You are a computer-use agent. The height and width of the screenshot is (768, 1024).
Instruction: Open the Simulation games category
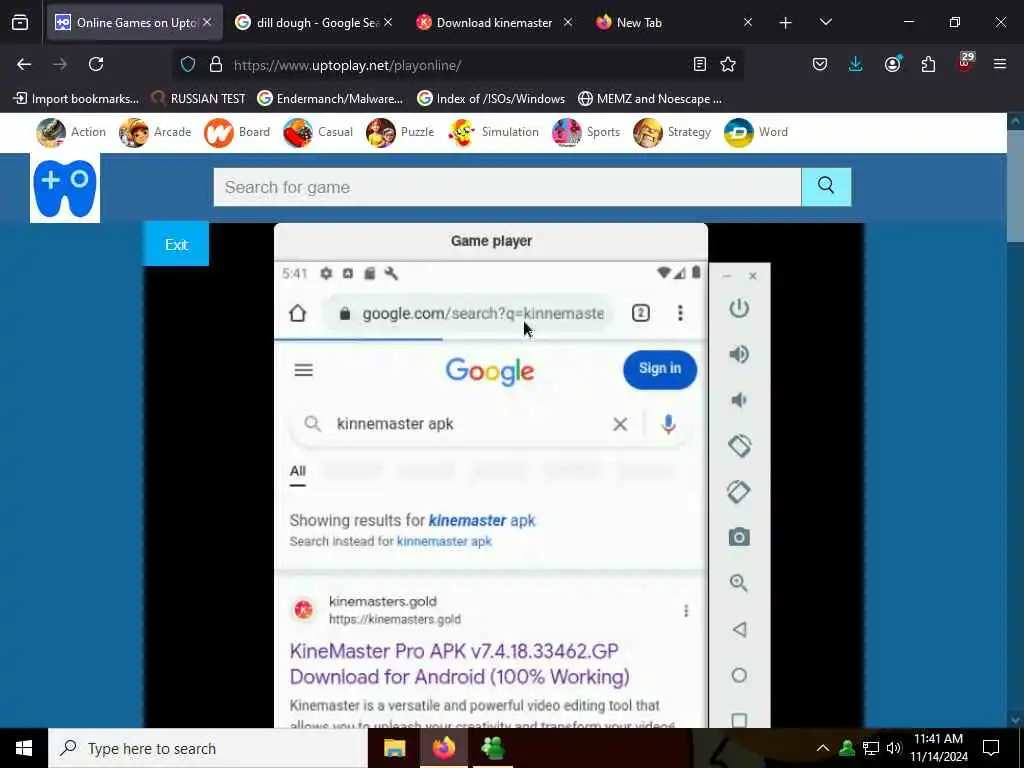pyautogui.click(x=493, y=133)
